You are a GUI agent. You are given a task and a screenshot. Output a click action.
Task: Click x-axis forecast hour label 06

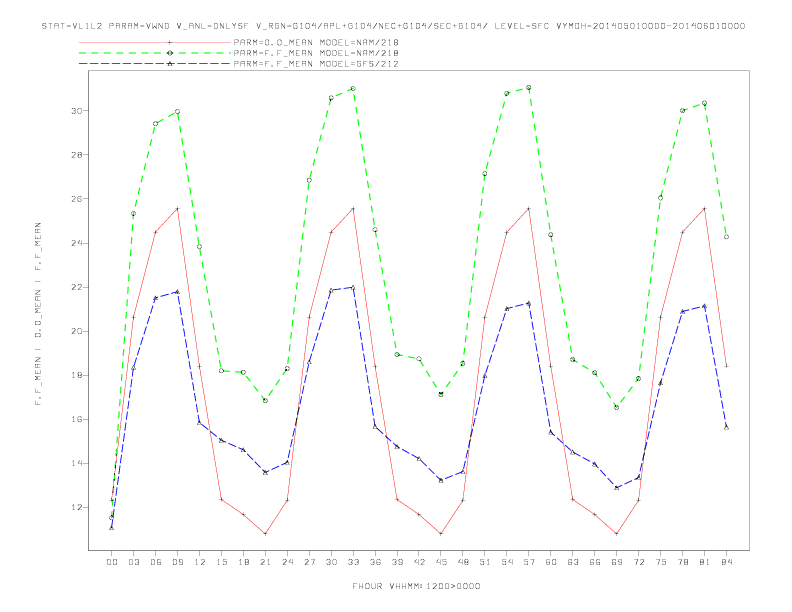156,562
